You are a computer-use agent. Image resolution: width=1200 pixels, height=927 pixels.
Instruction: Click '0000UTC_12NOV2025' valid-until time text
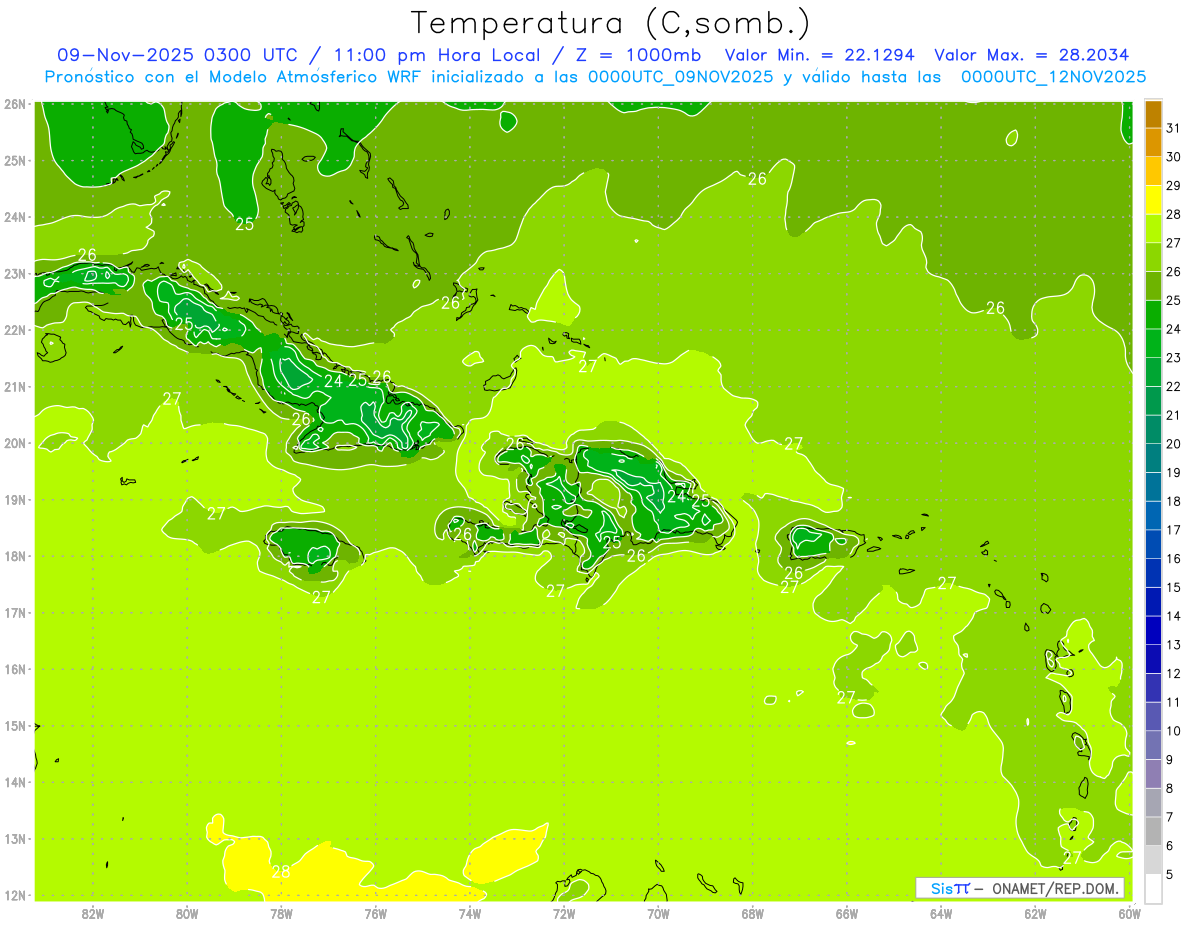[1053, 77]
